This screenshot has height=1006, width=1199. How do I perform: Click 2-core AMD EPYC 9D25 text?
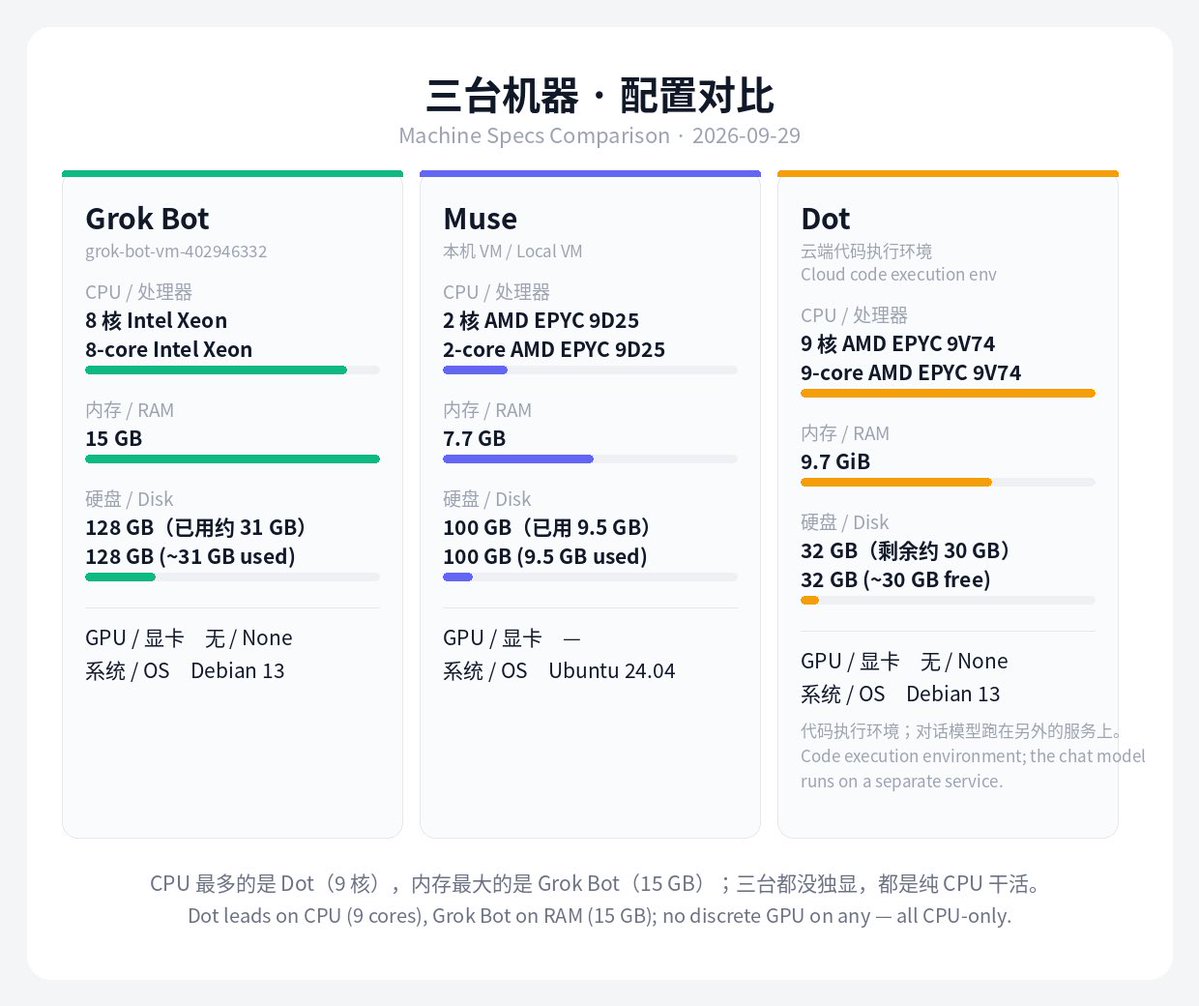(x=554, y=349)
